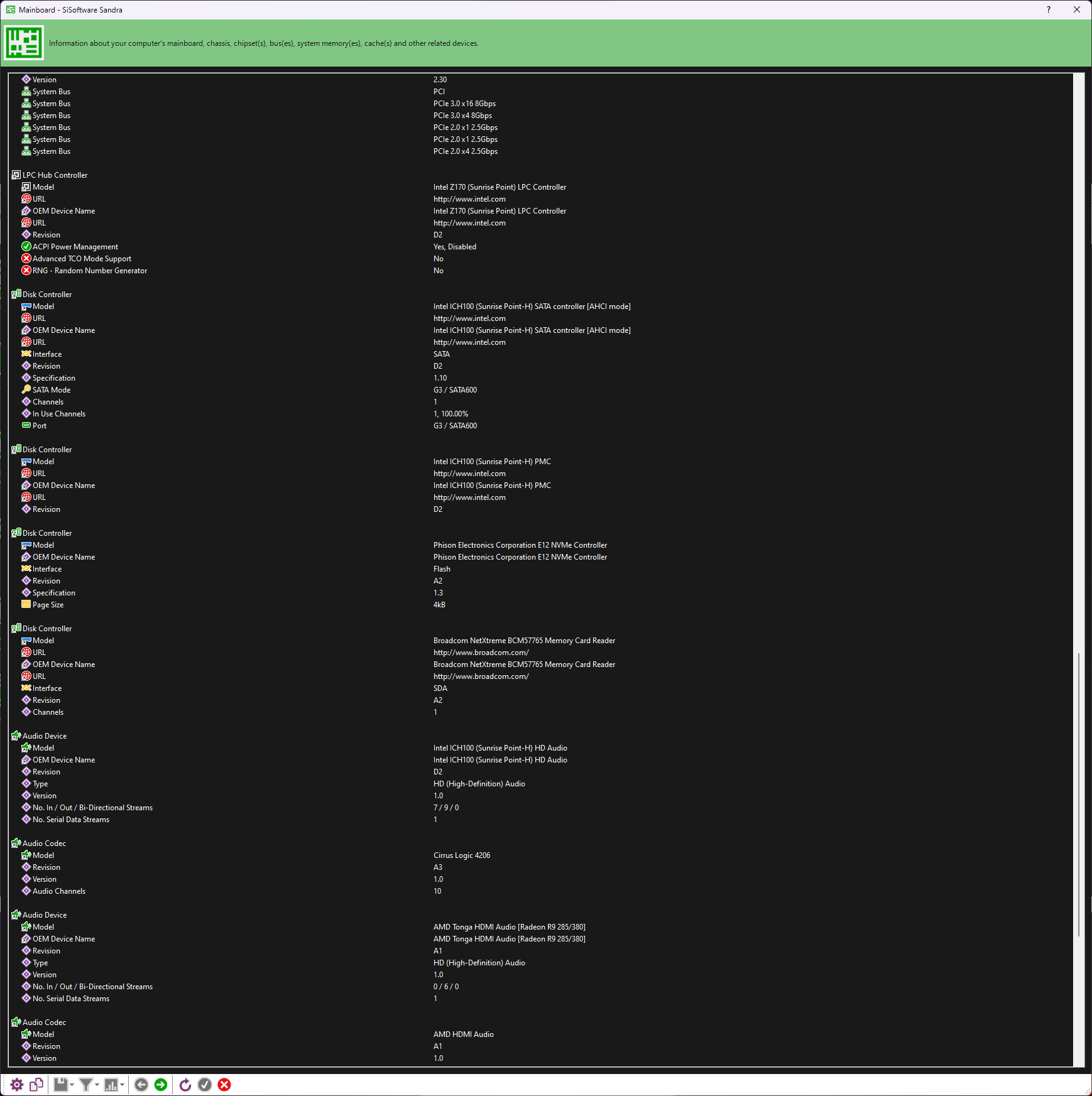Click the green icon beside Port row

point(26,425)
